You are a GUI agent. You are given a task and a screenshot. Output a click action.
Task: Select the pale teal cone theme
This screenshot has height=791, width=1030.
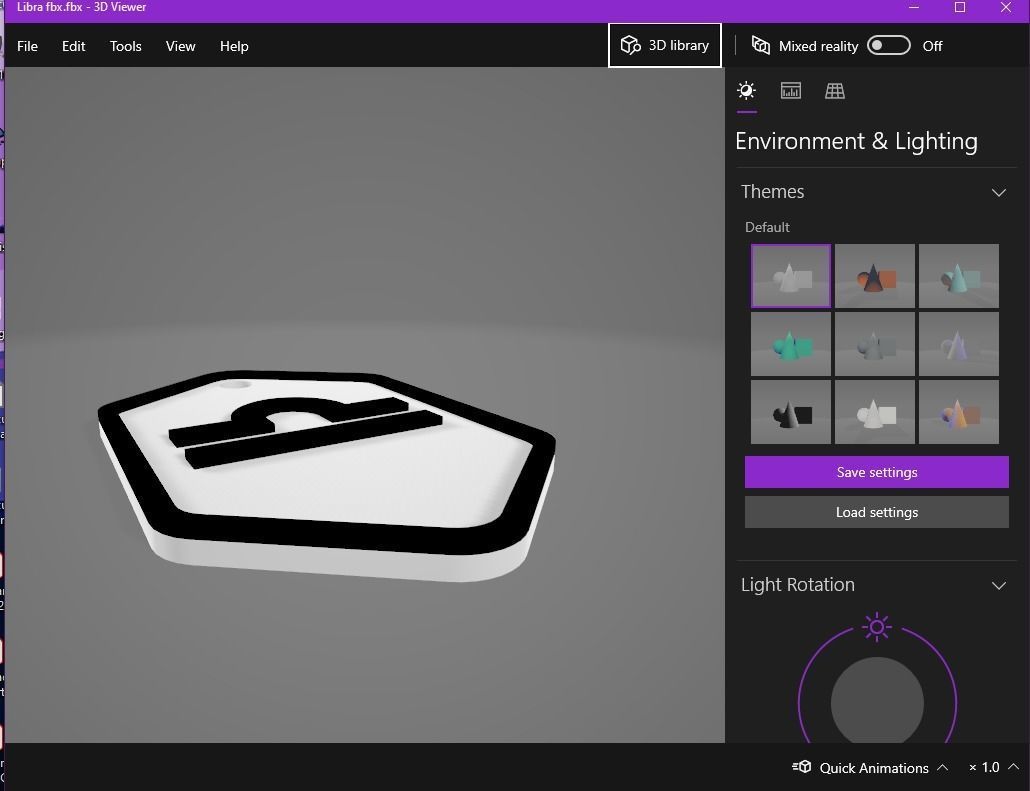[959, 276]
